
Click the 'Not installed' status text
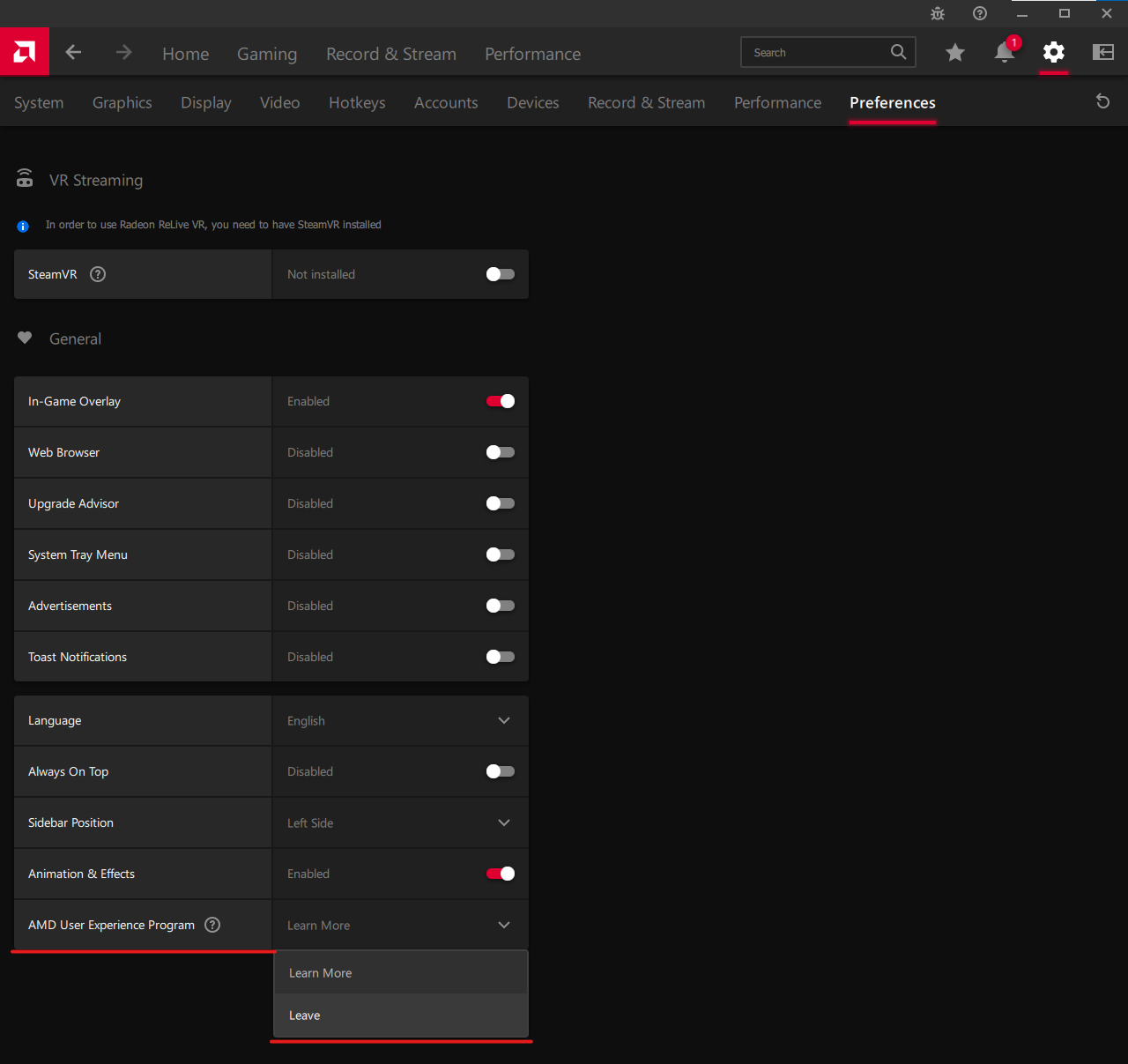tap(321, 274)
